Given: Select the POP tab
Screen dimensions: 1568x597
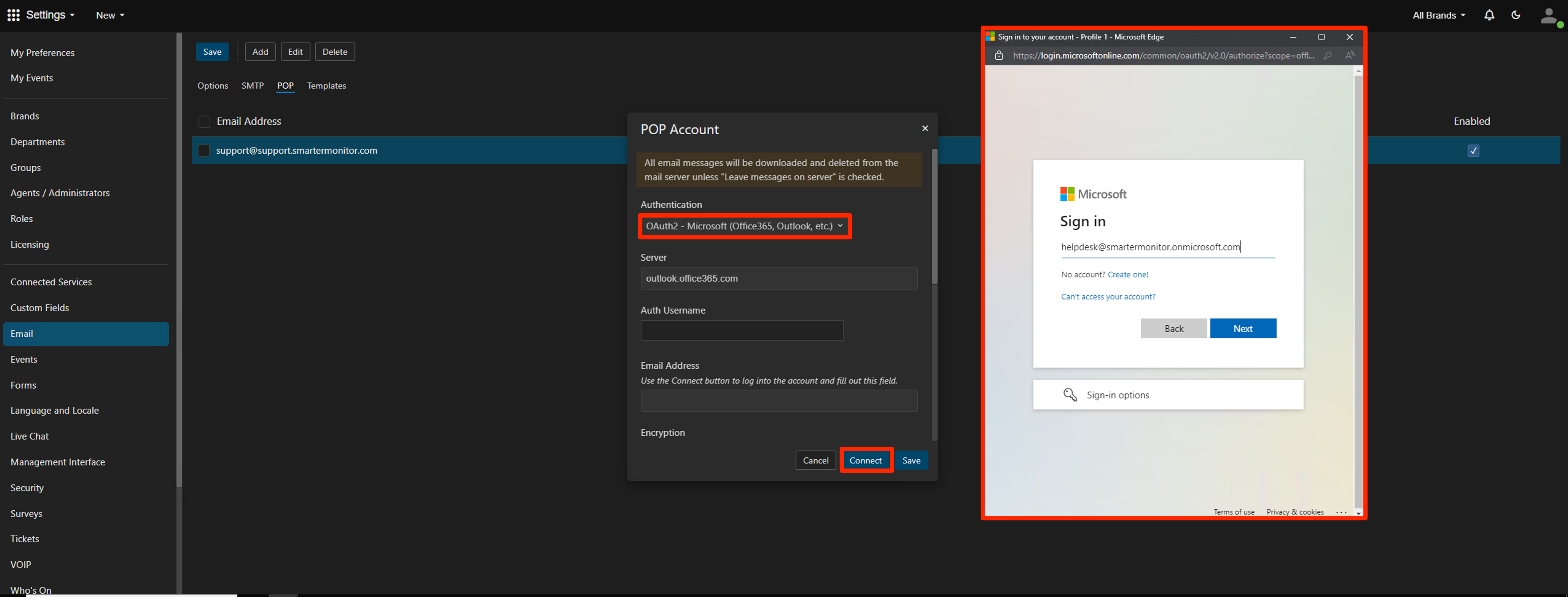Looking at the screenshot, I should coord(285,85).
